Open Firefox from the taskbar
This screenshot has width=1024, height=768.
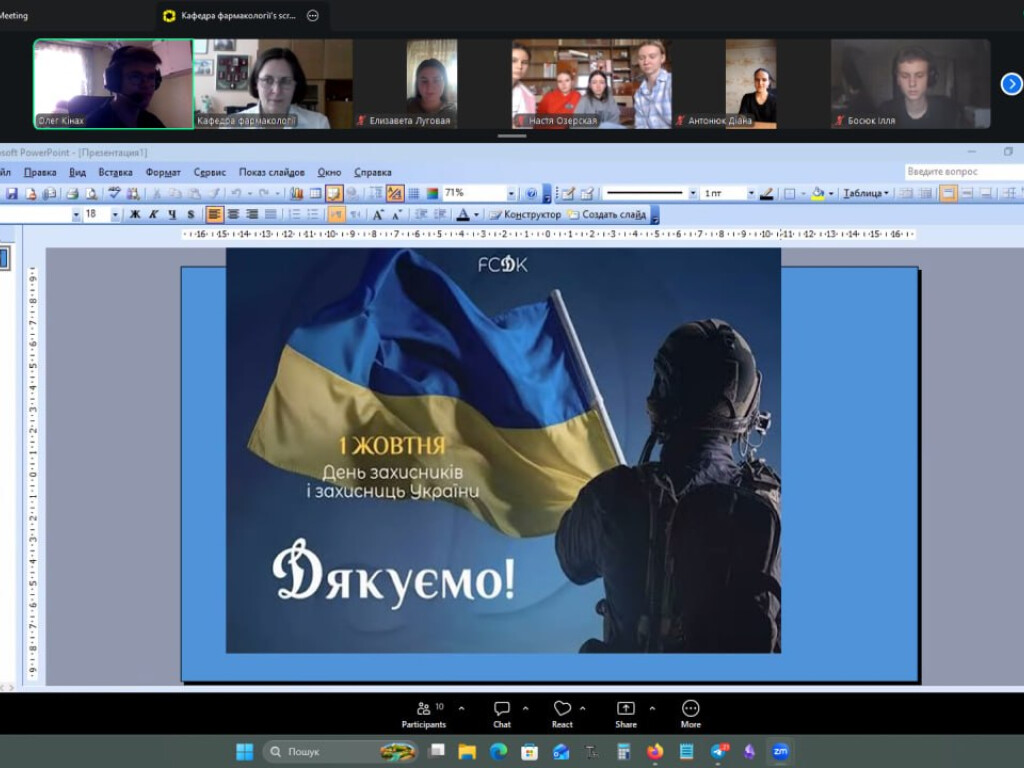point(655,752)
